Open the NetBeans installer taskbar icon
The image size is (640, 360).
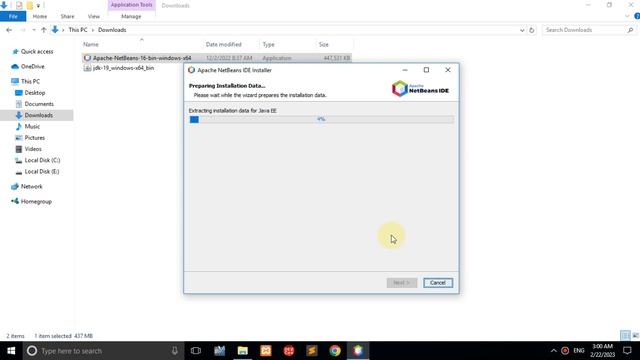click(x=358, y=351)
